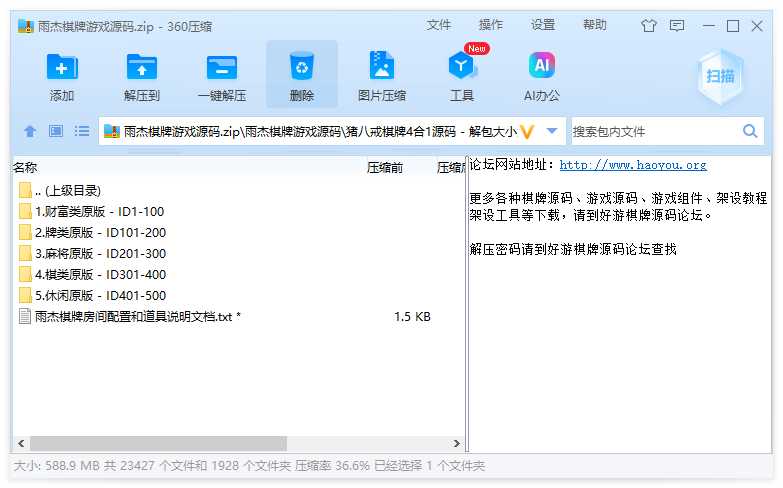The height and width of the screenshot is (488, 783).
Task: Minimize the 360压缩 window
Action: [x=709, y=25]
